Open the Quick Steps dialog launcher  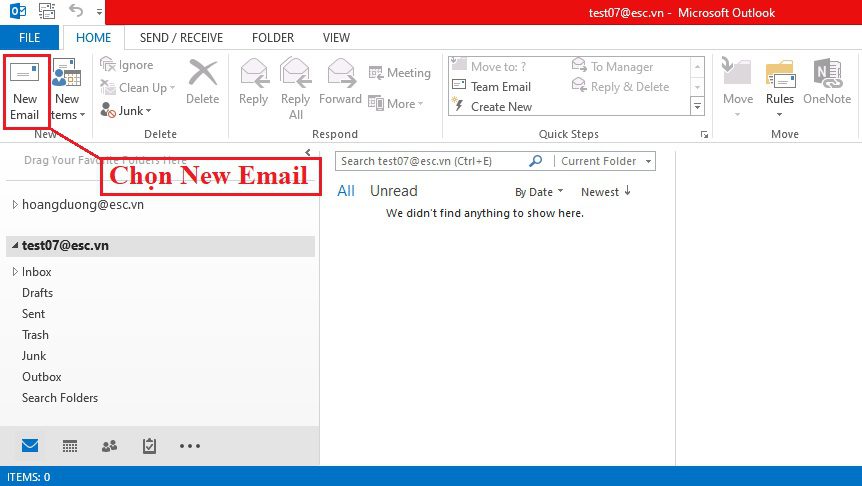(x=704, y=135)
